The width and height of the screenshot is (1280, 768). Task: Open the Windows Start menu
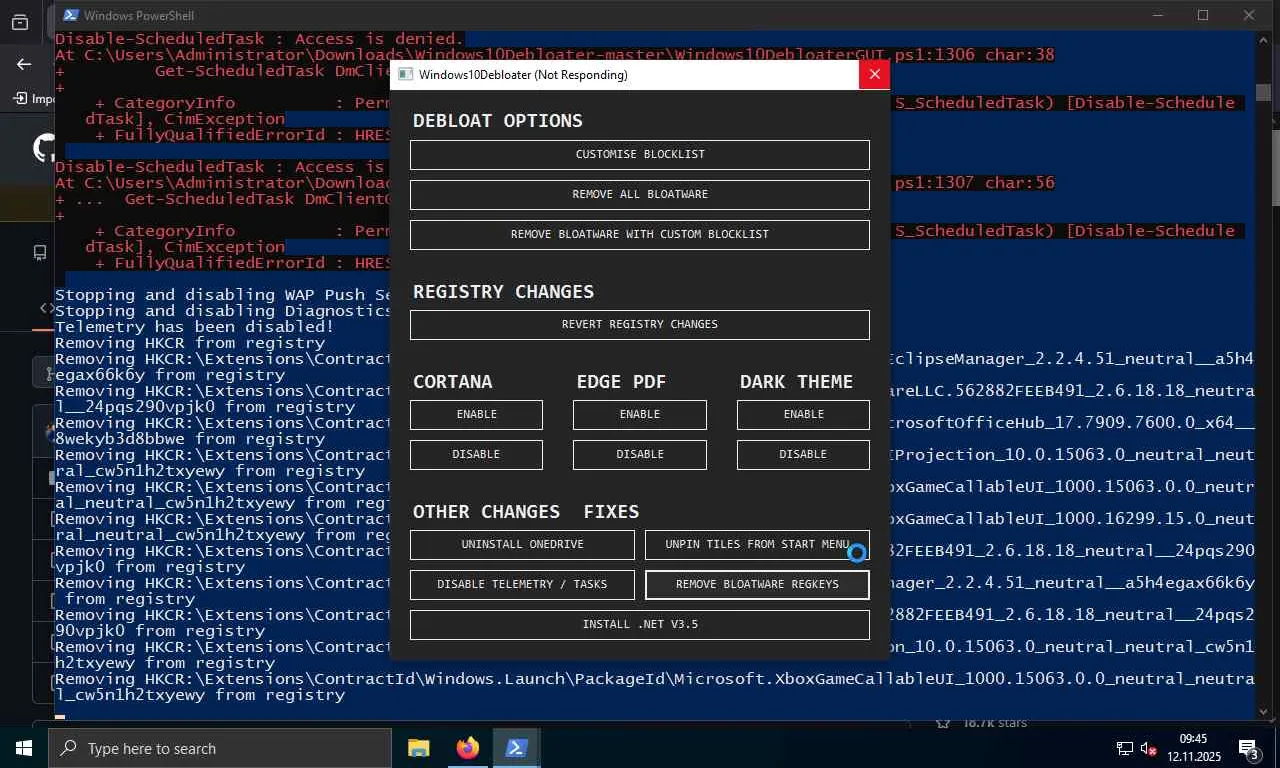click(x=24, y=748)
